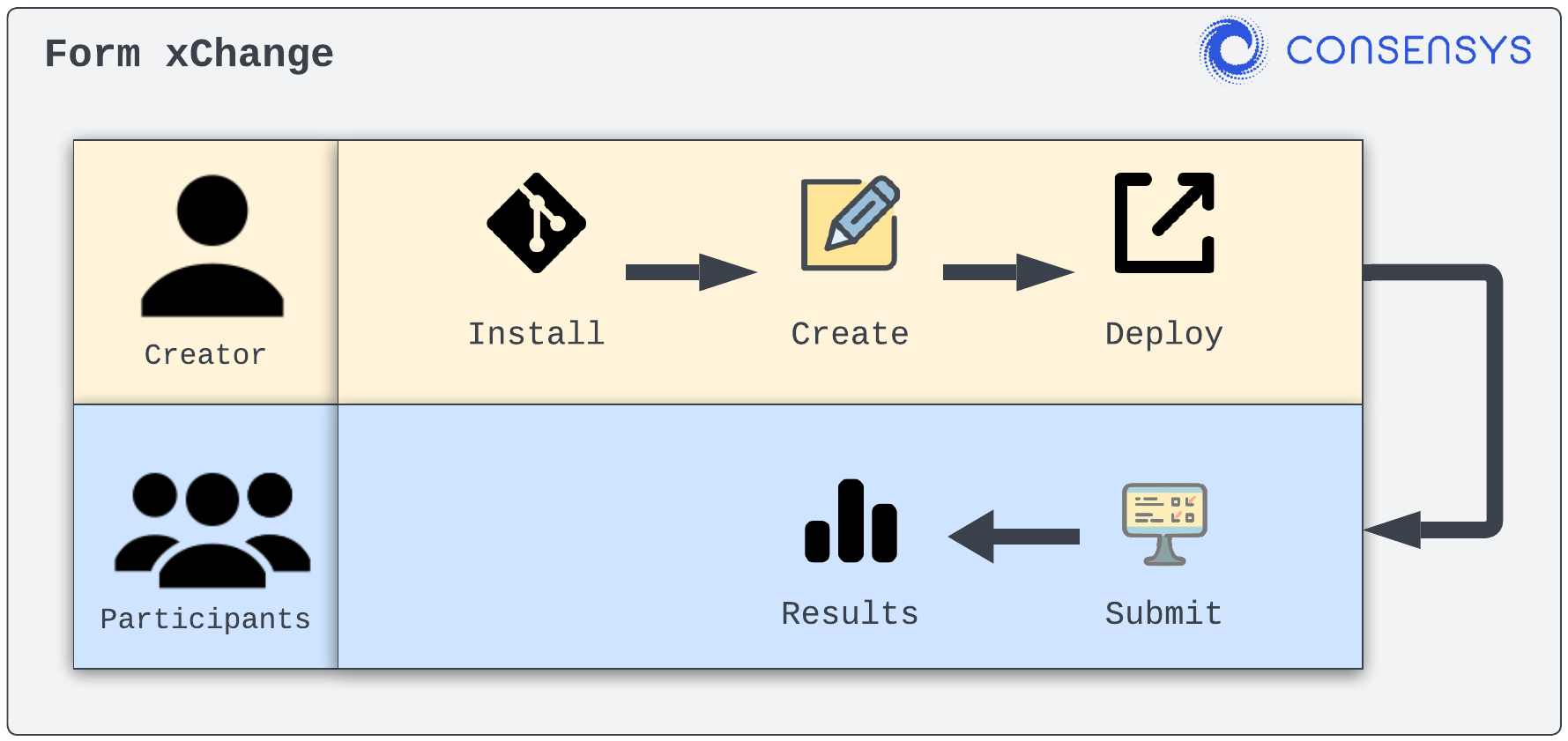1568x741 pixels.
Task: Click the Git install icon
Action: 536,223
